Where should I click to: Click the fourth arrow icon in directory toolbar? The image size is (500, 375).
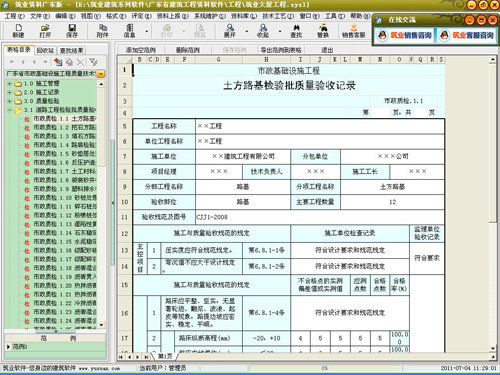pos(45,62)
